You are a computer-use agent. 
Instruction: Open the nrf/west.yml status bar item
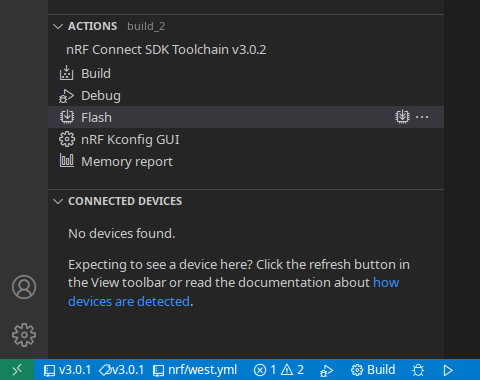195,370
